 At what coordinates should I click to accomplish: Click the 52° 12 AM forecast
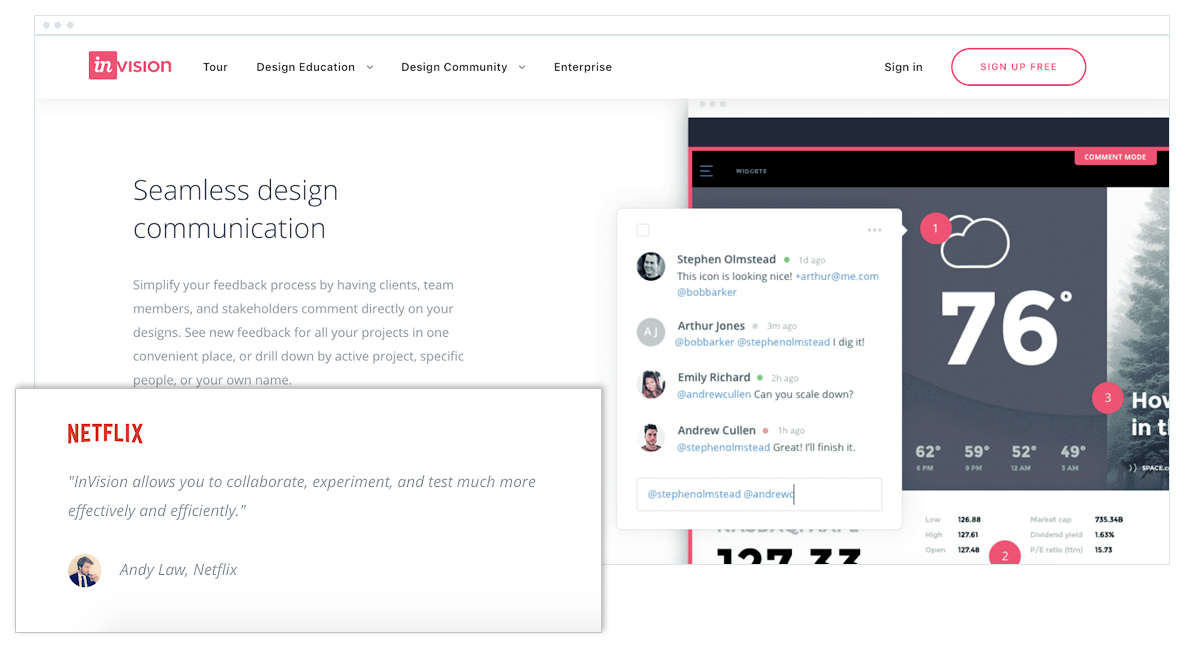point(1024,456)
